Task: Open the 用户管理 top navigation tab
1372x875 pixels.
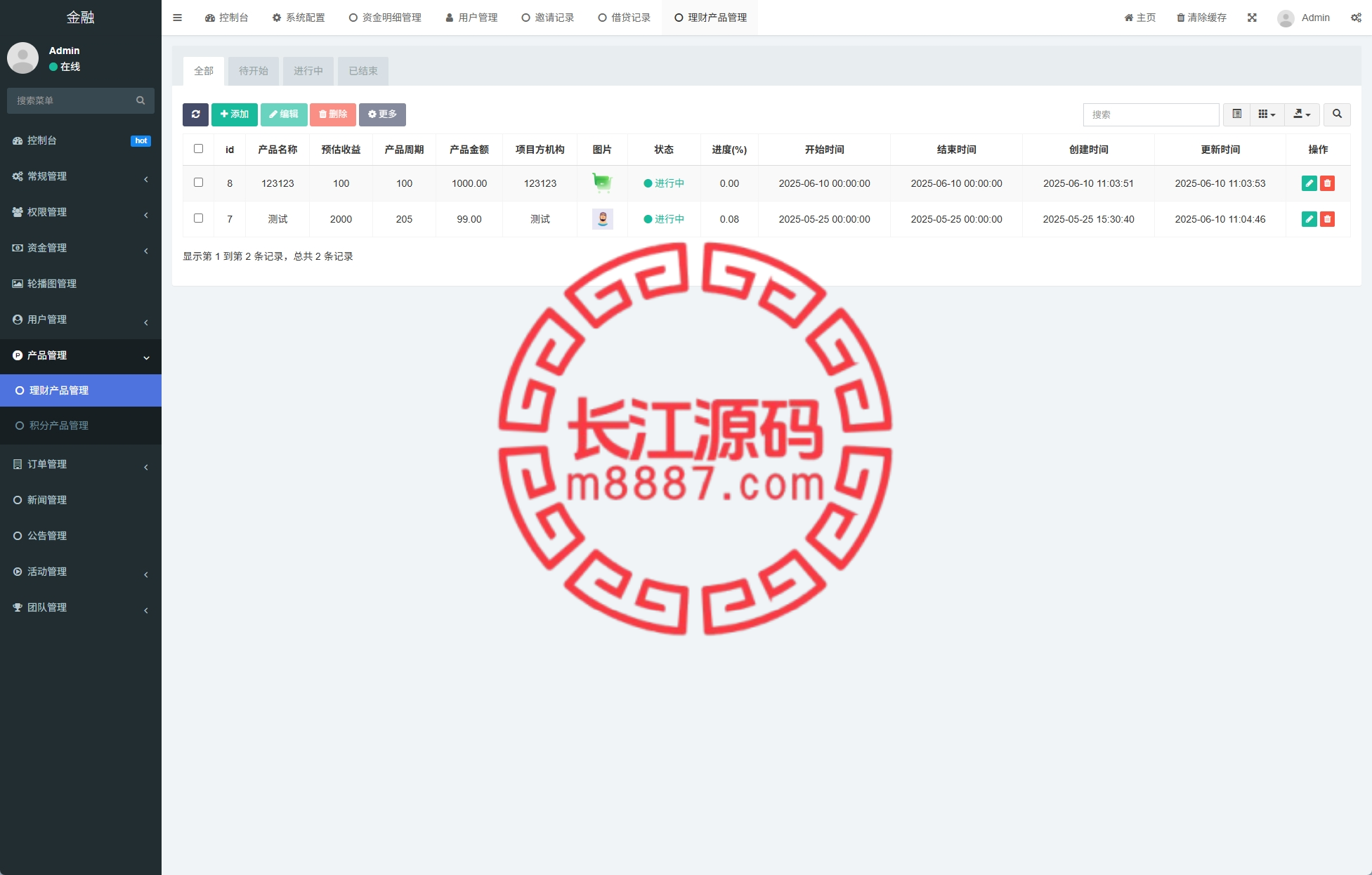Action: tap(471, 18)
